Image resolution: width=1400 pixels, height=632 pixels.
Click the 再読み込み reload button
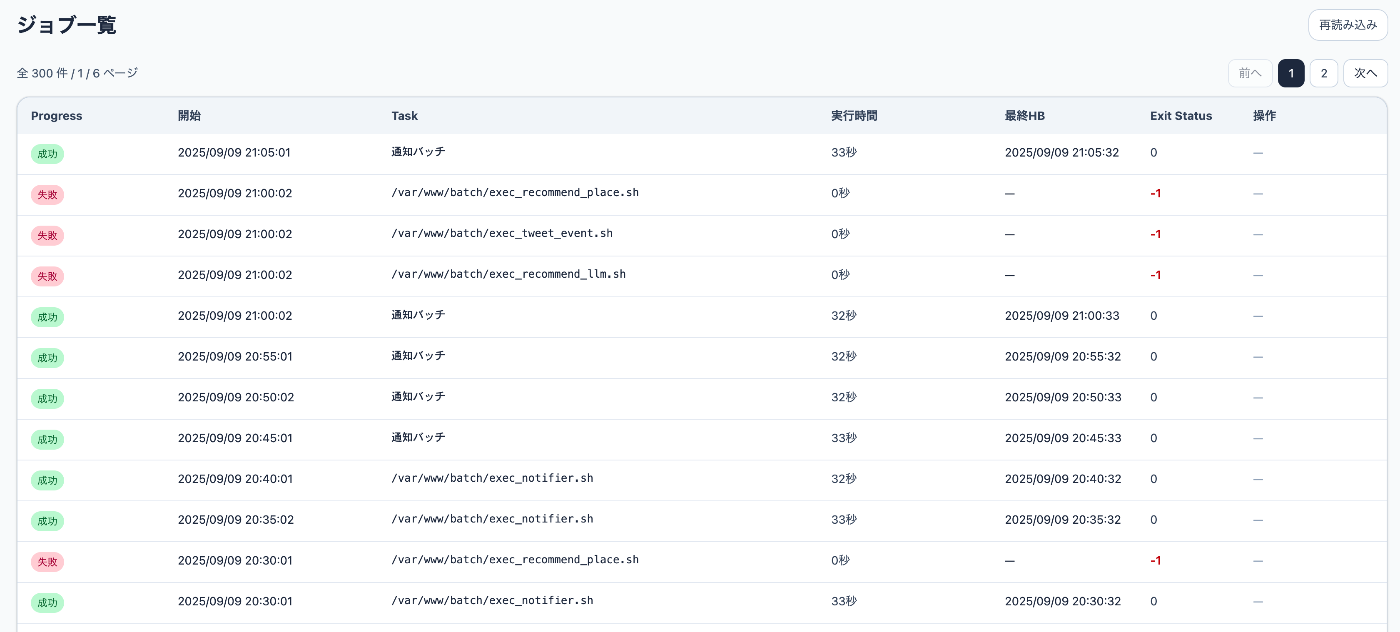click(1347, 25)
